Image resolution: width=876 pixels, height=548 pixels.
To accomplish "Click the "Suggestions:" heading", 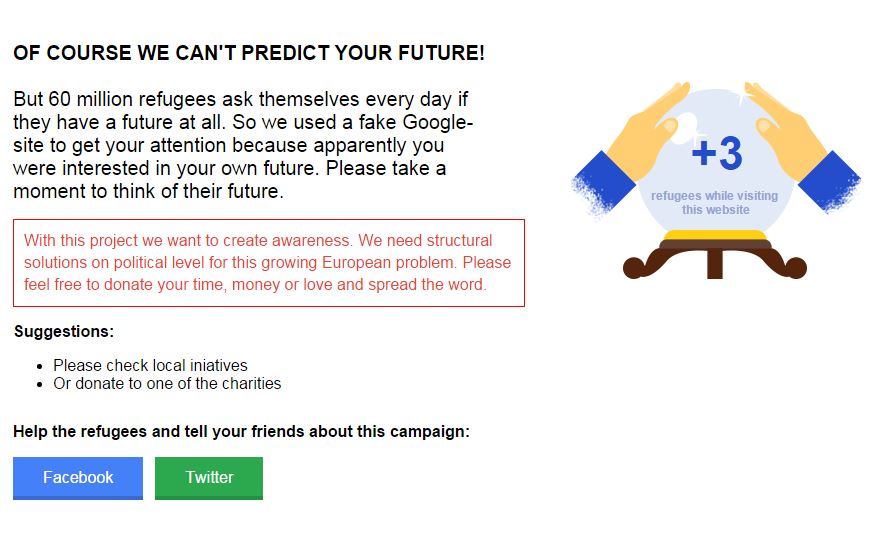I will (64, 331).
